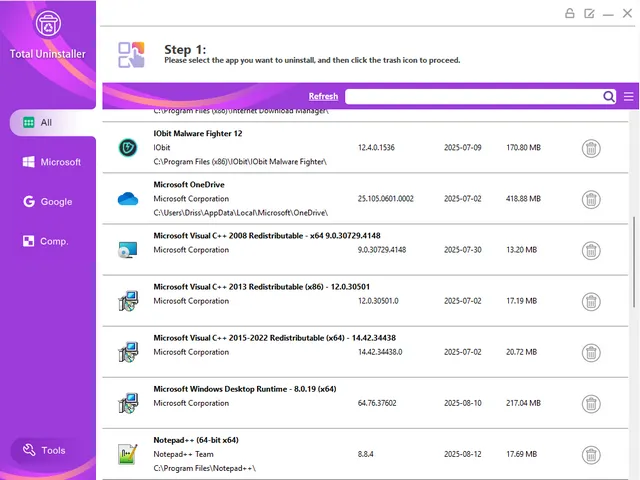Select Microsoft Visual C++ 2008 Redistributable title
Screen dimensions: 640x480
pos(267,236)
